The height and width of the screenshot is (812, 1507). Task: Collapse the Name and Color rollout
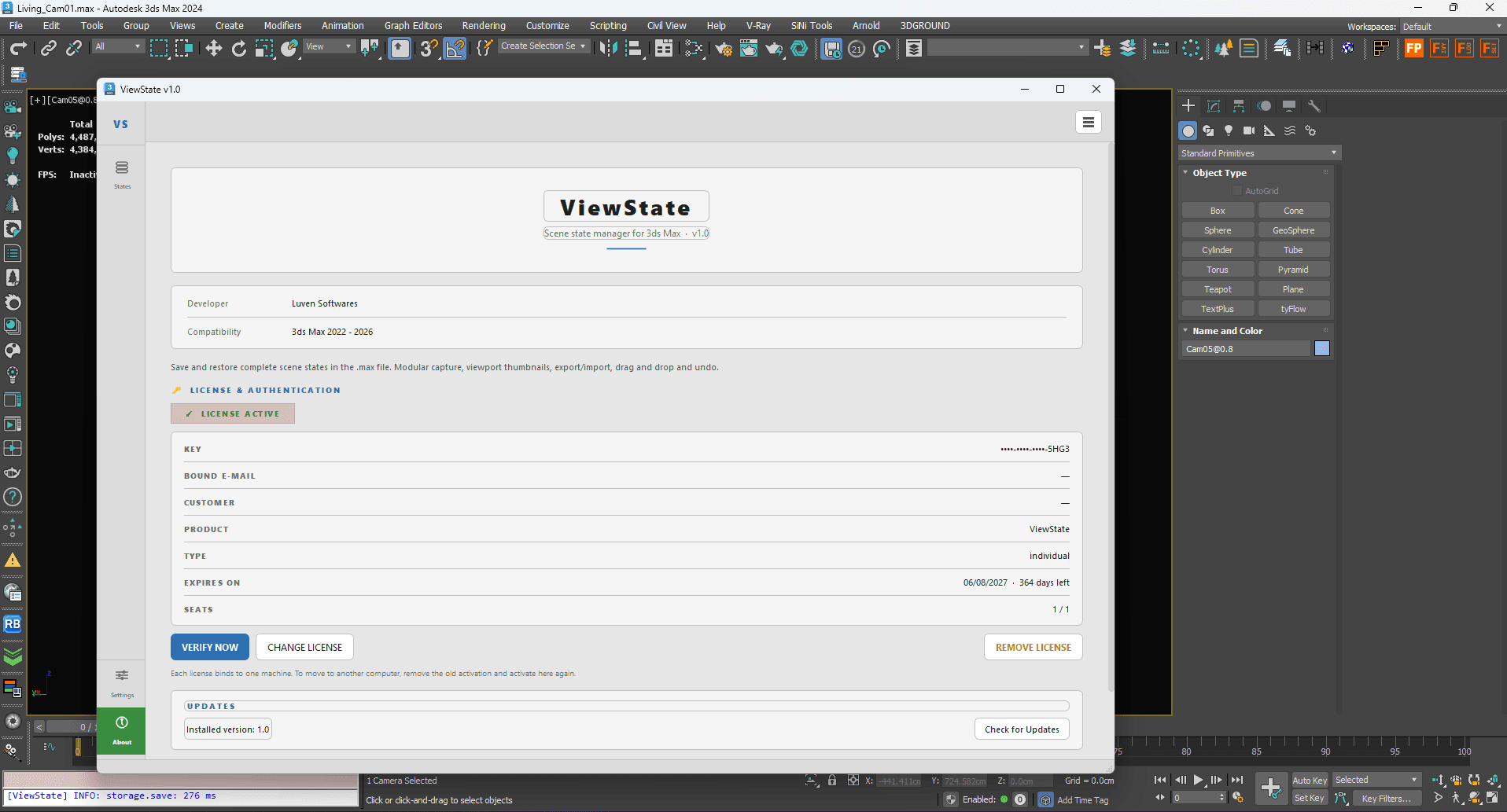coord(1227,331)
